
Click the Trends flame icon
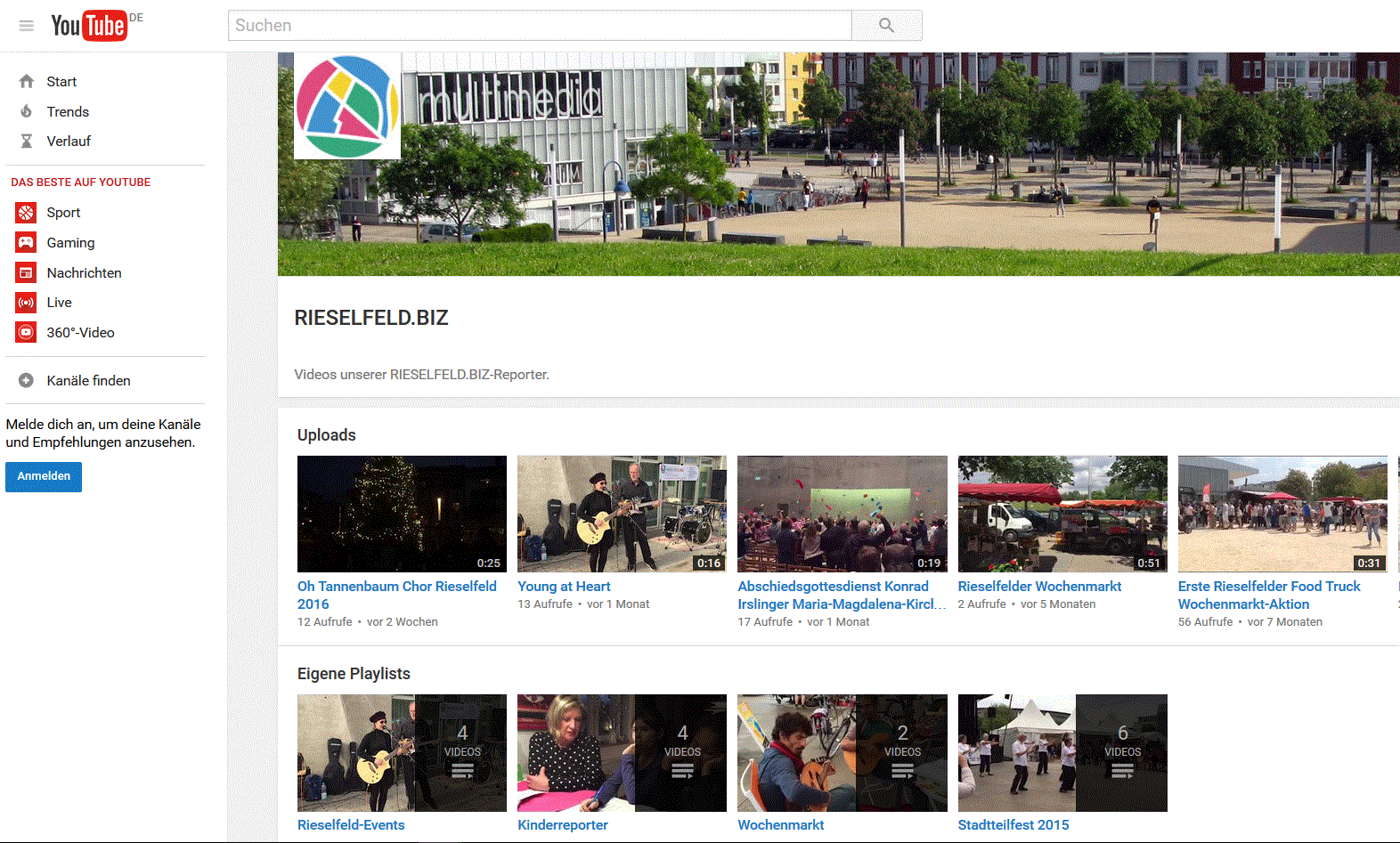pos(27,111)
